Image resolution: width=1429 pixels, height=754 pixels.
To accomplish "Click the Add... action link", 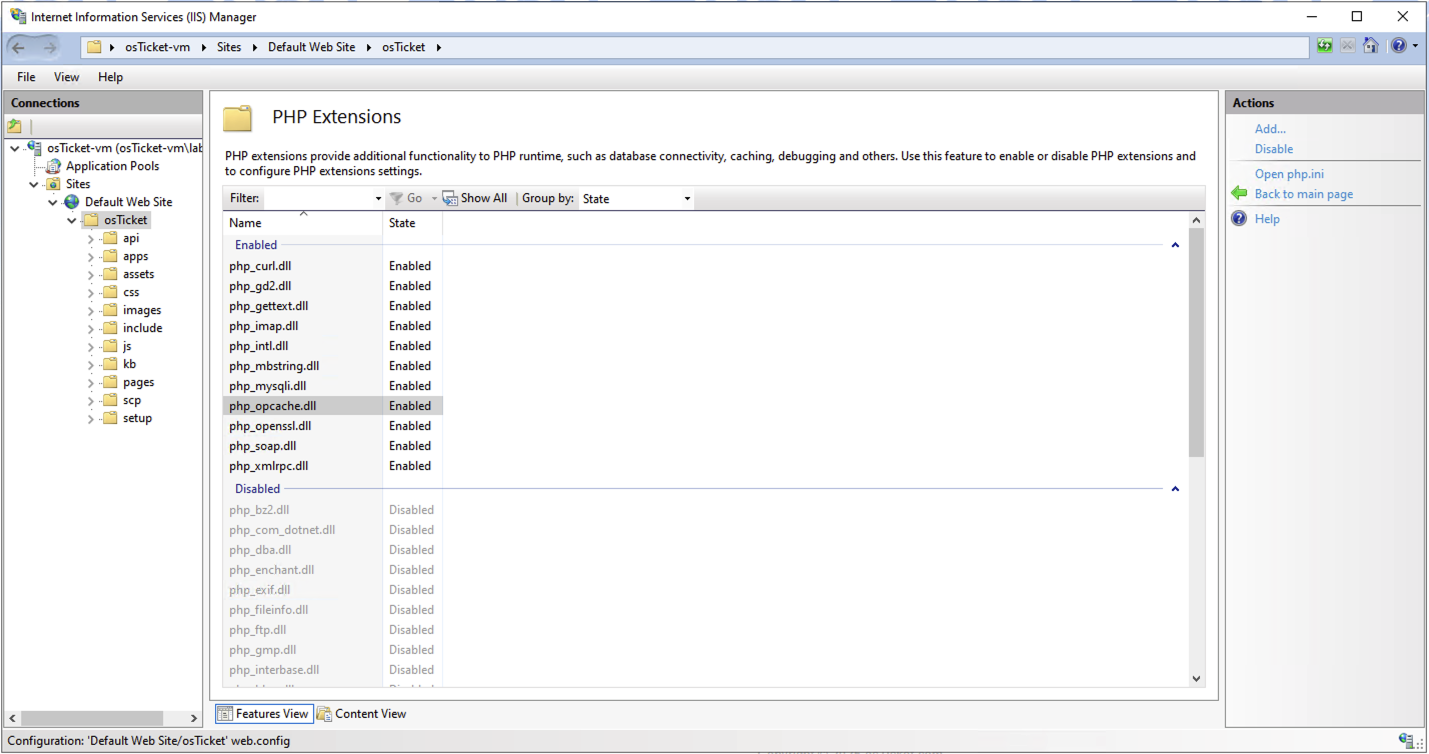I will coord(1270,128).
